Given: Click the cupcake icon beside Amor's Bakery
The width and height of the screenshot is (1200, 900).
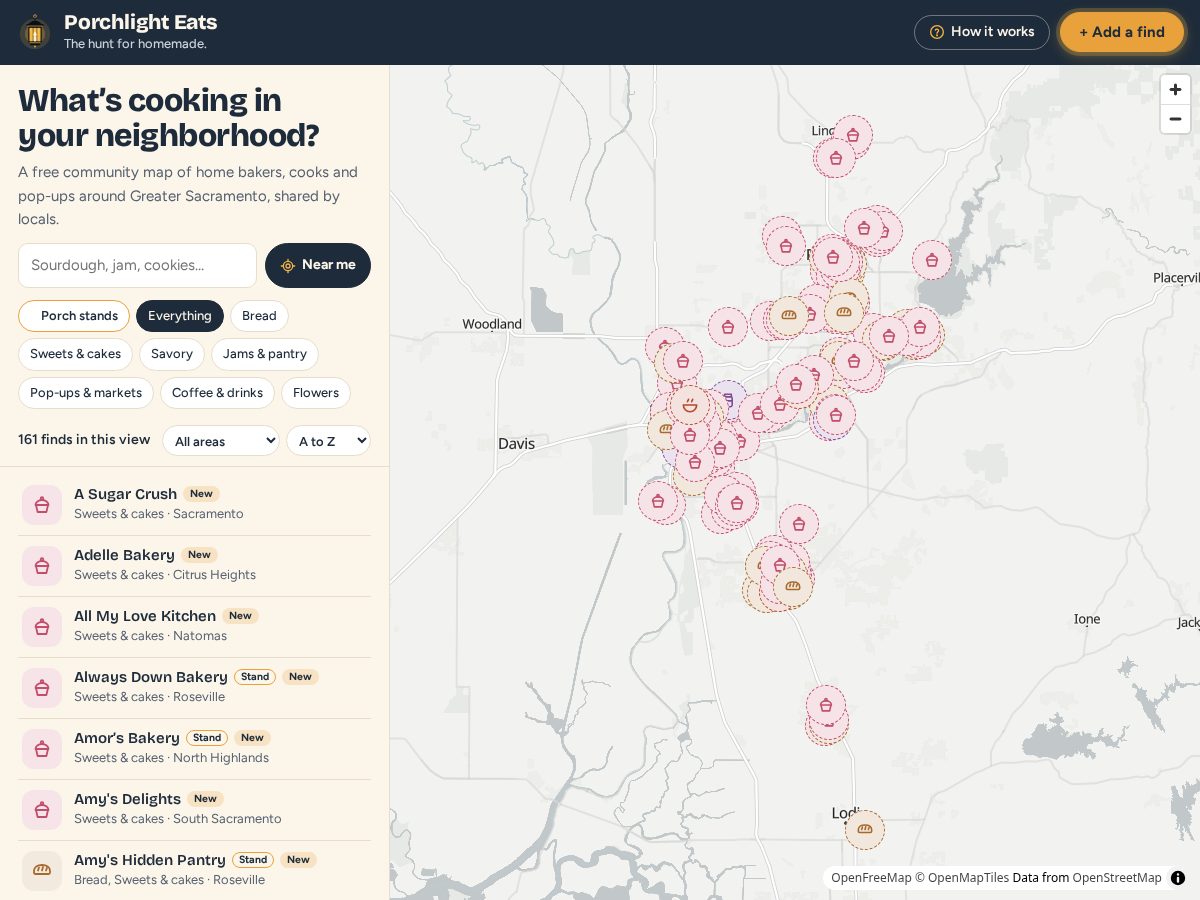Looking at the screenshot, I should pyautogui.click(x=42, y=749).
